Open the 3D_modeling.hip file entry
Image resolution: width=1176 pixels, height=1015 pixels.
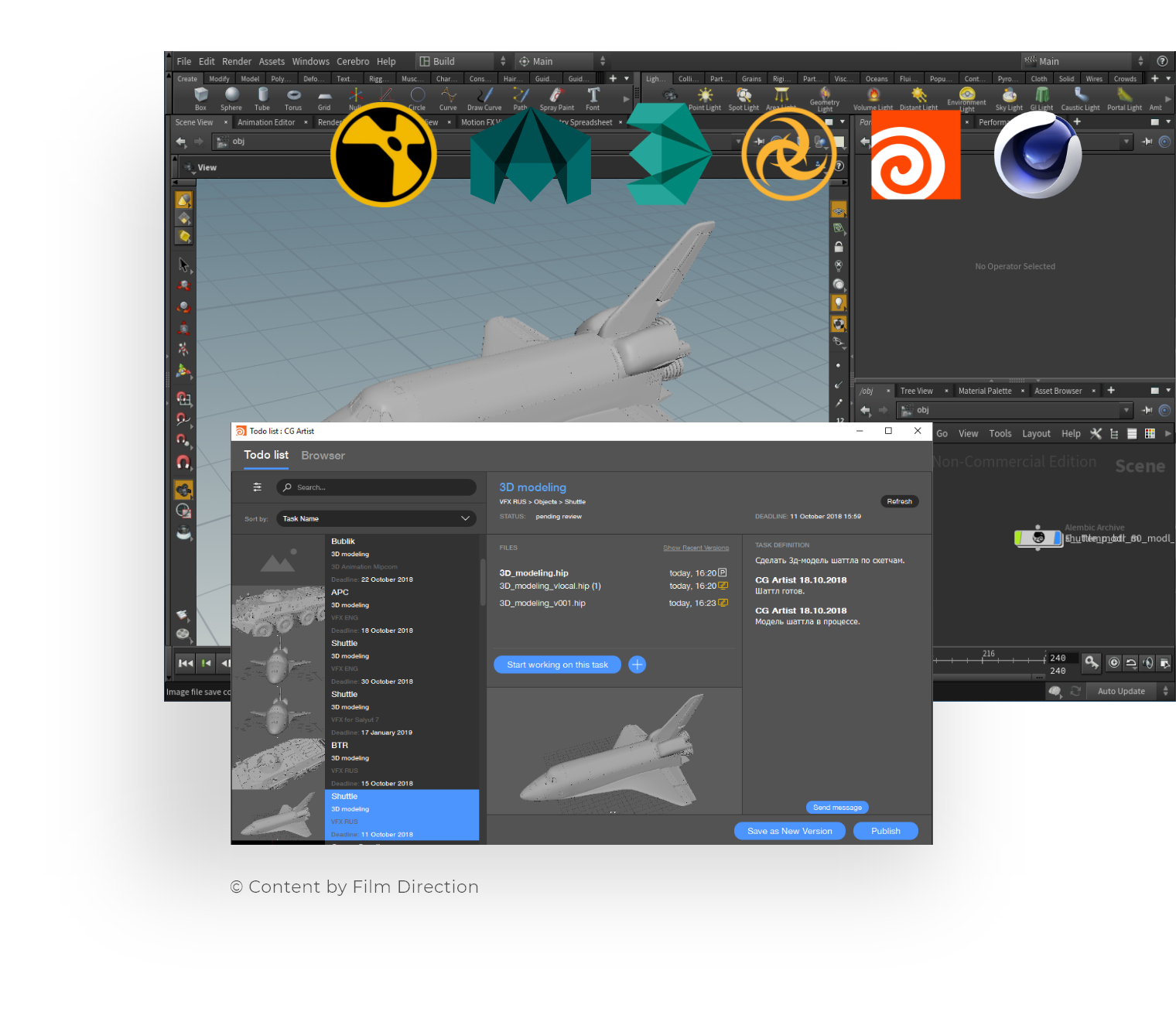pos(534,573)
